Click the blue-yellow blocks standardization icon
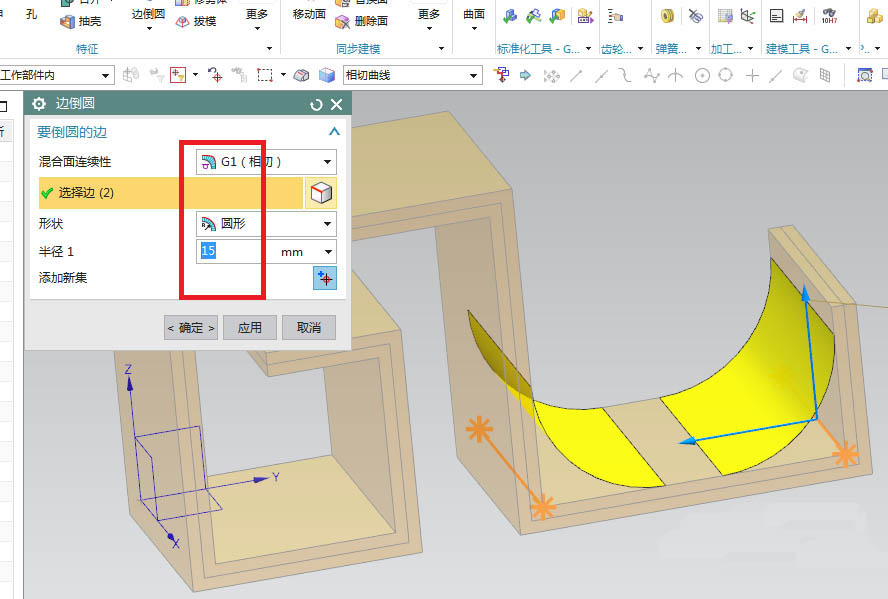The height and width of the screenshot is (599, 888). click(x=558, y=16)
